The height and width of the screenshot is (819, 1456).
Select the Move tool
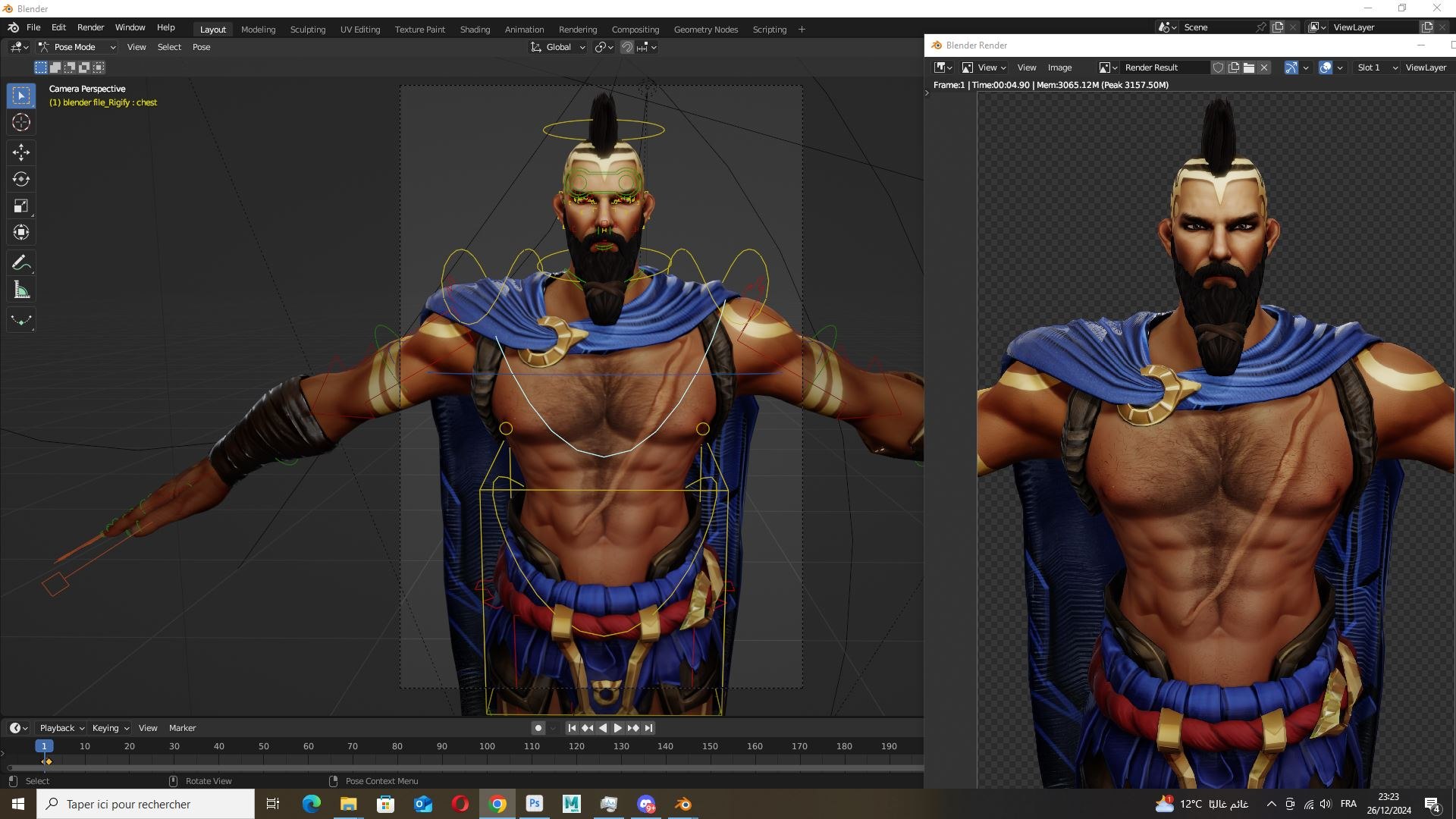(x=21, y=152)
